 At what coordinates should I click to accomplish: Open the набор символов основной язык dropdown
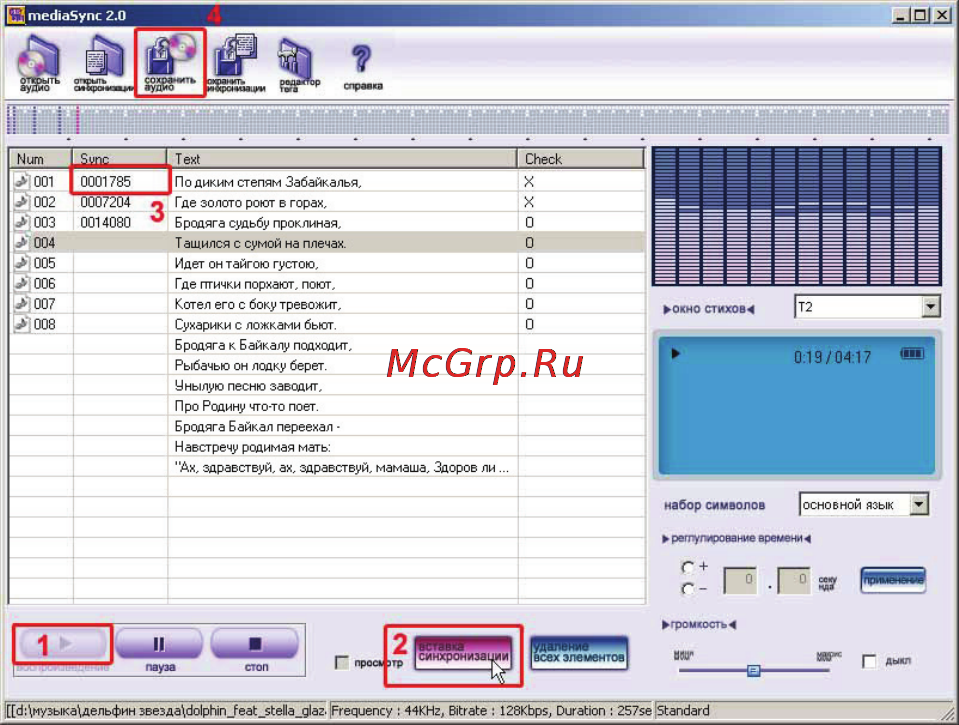919,505
